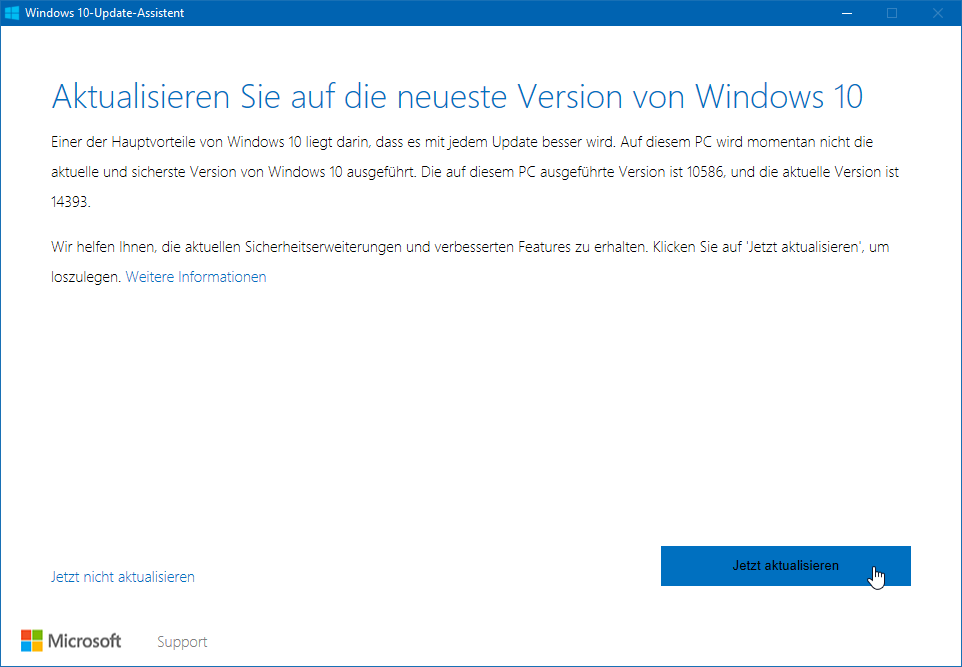Image resolution: width=962 pixels, height=667 pixels.
Task: Open the Support link in the footer
Action: click(x=182, y=642)
